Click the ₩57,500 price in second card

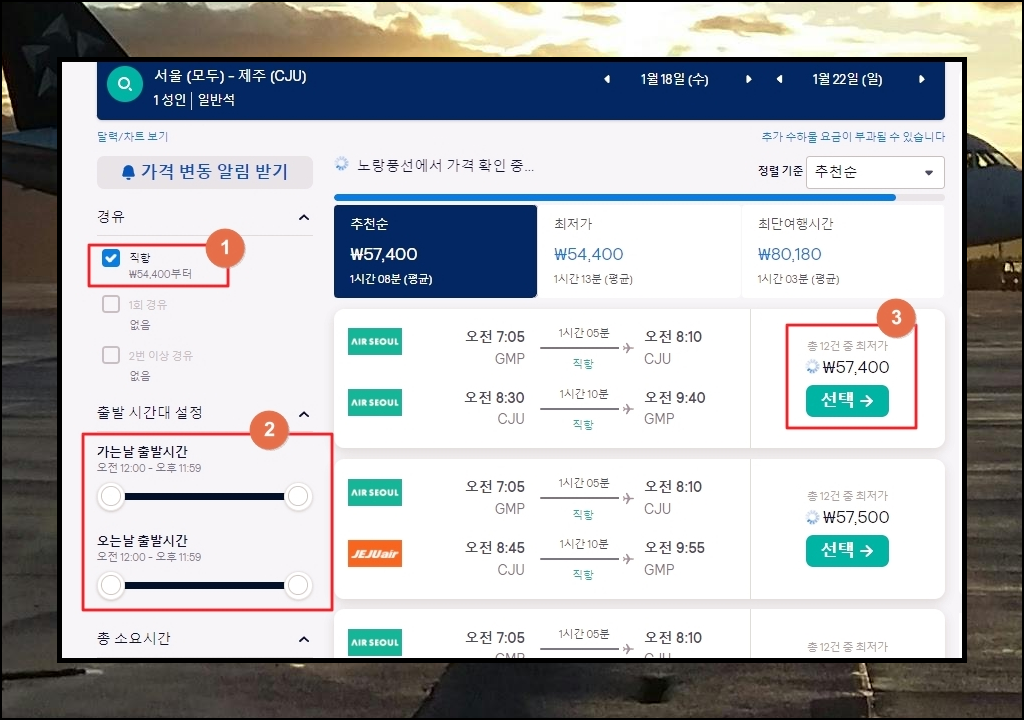856,517
